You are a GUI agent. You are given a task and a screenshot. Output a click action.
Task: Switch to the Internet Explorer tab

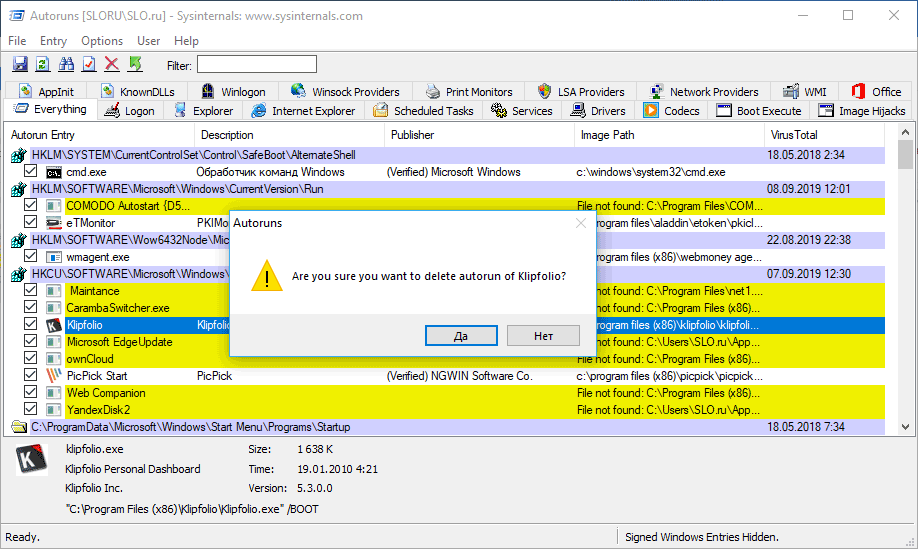pyautogui.click(x=303, y=111)
